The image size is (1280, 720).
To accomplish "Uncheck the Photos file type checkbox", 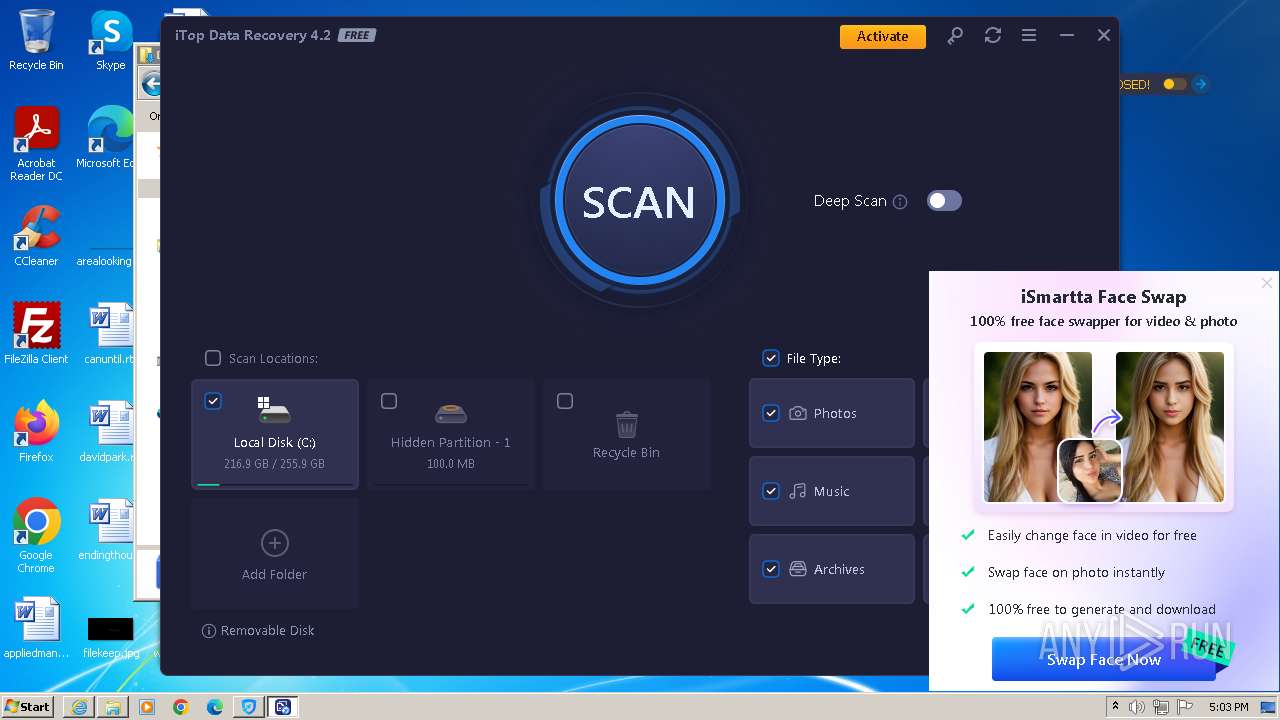I will tap(770, 413).
